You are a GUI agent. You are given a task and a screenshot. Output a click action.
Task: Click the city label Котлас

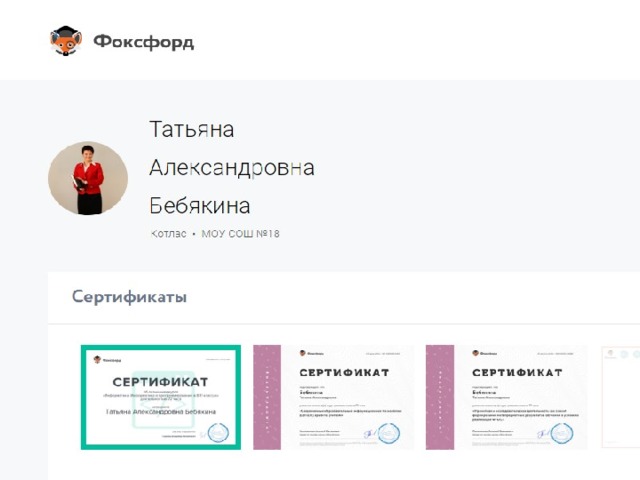168,234
